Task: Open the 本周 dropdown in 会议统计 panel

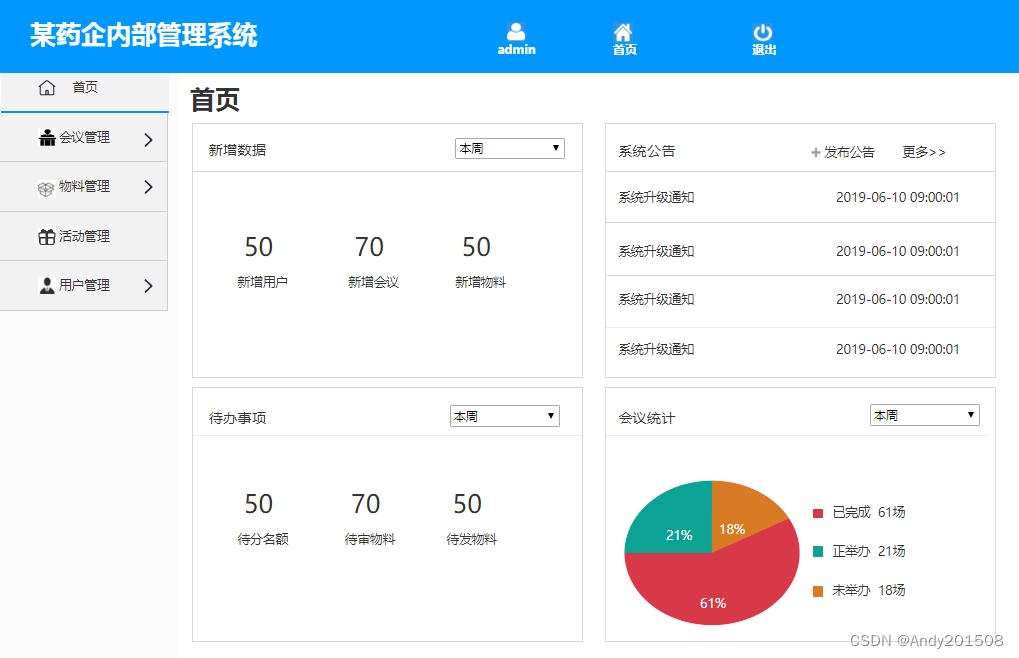Action: [924, 414]
